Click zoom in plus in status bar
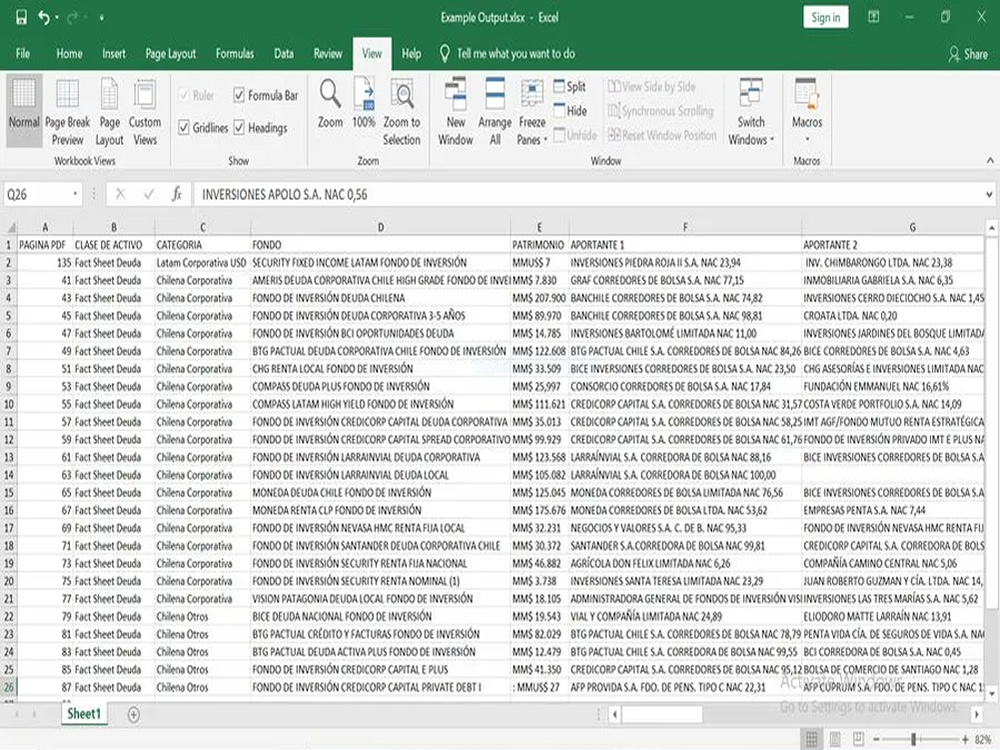 [966, 739]
